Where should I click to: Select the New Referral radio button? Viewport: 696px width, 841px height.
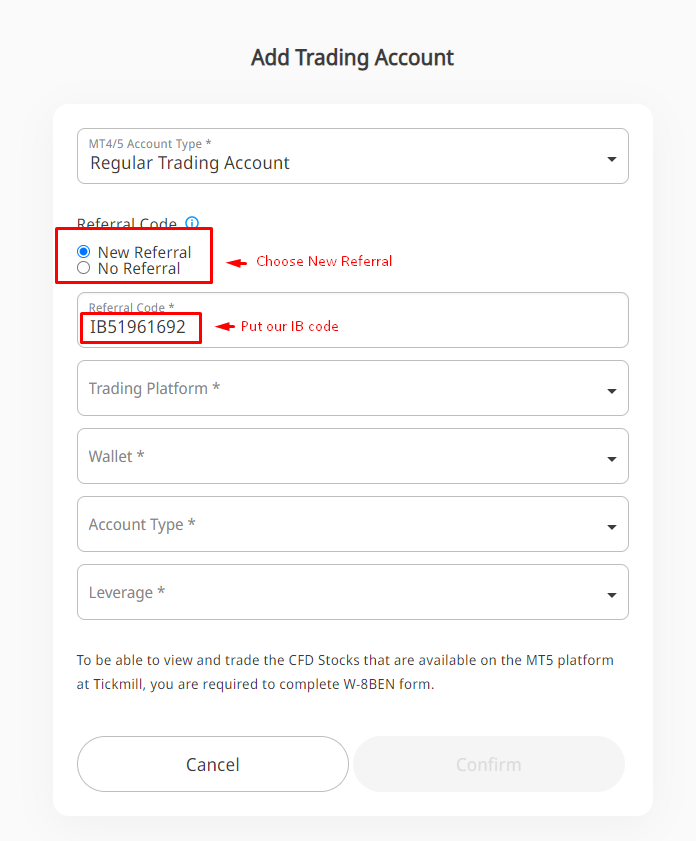84,252
